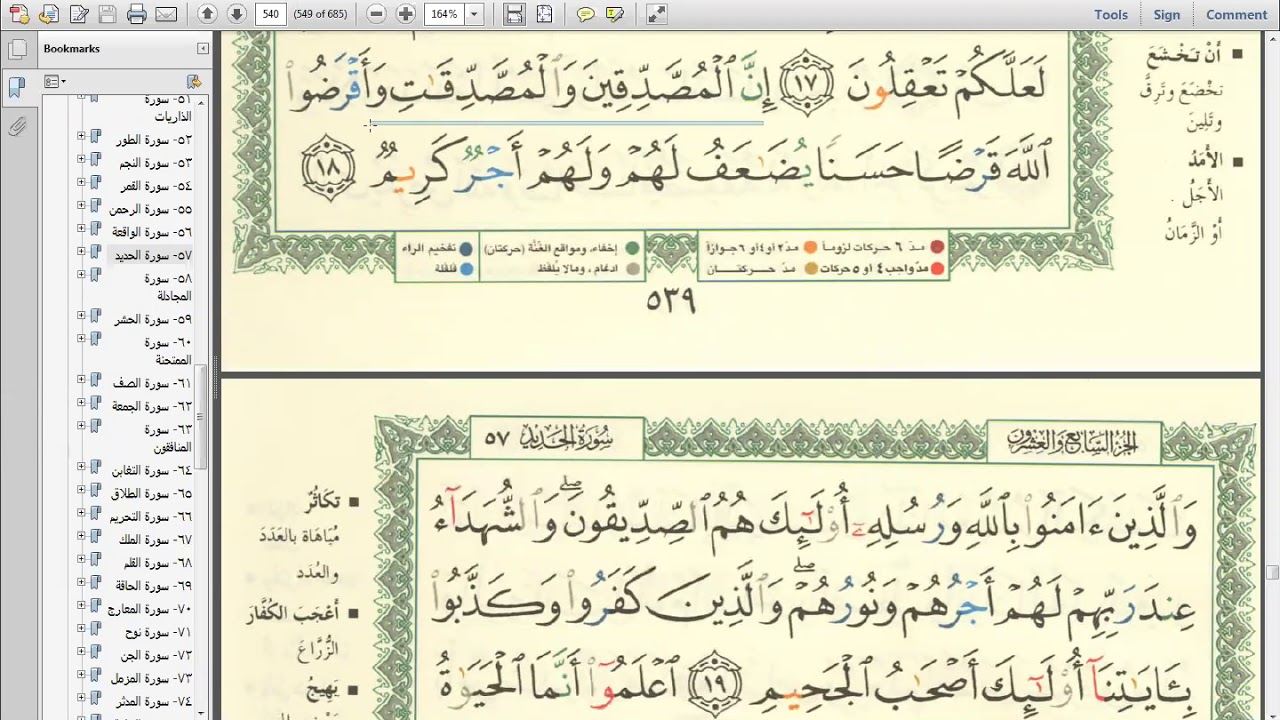This screenshot has height=720, width=1280.
Task: Toggle fit-width scrolling mode icon
Action: pos(514,14)
